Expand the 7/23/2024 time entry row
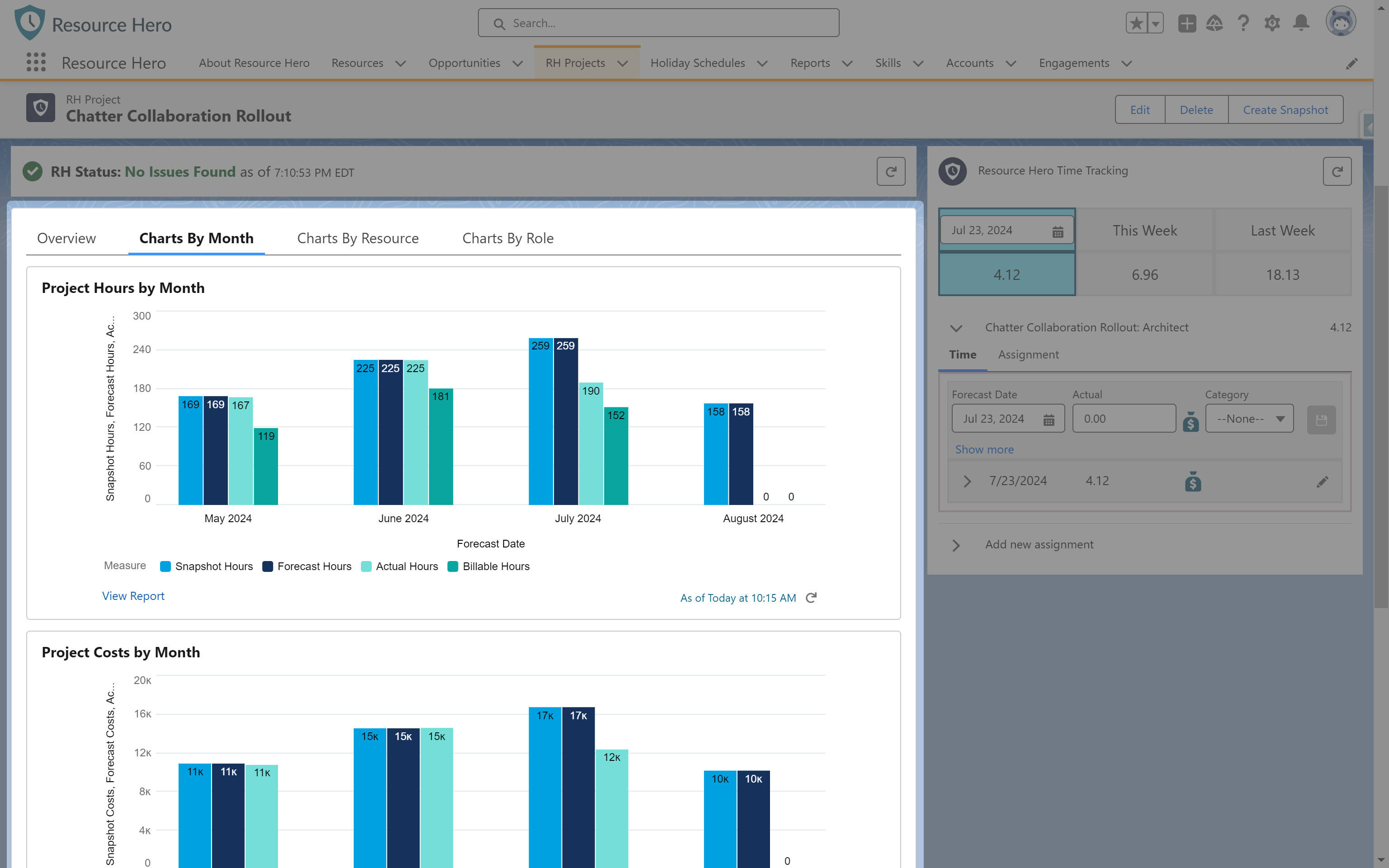The image size is (1389, 868). tap(967, 481)
